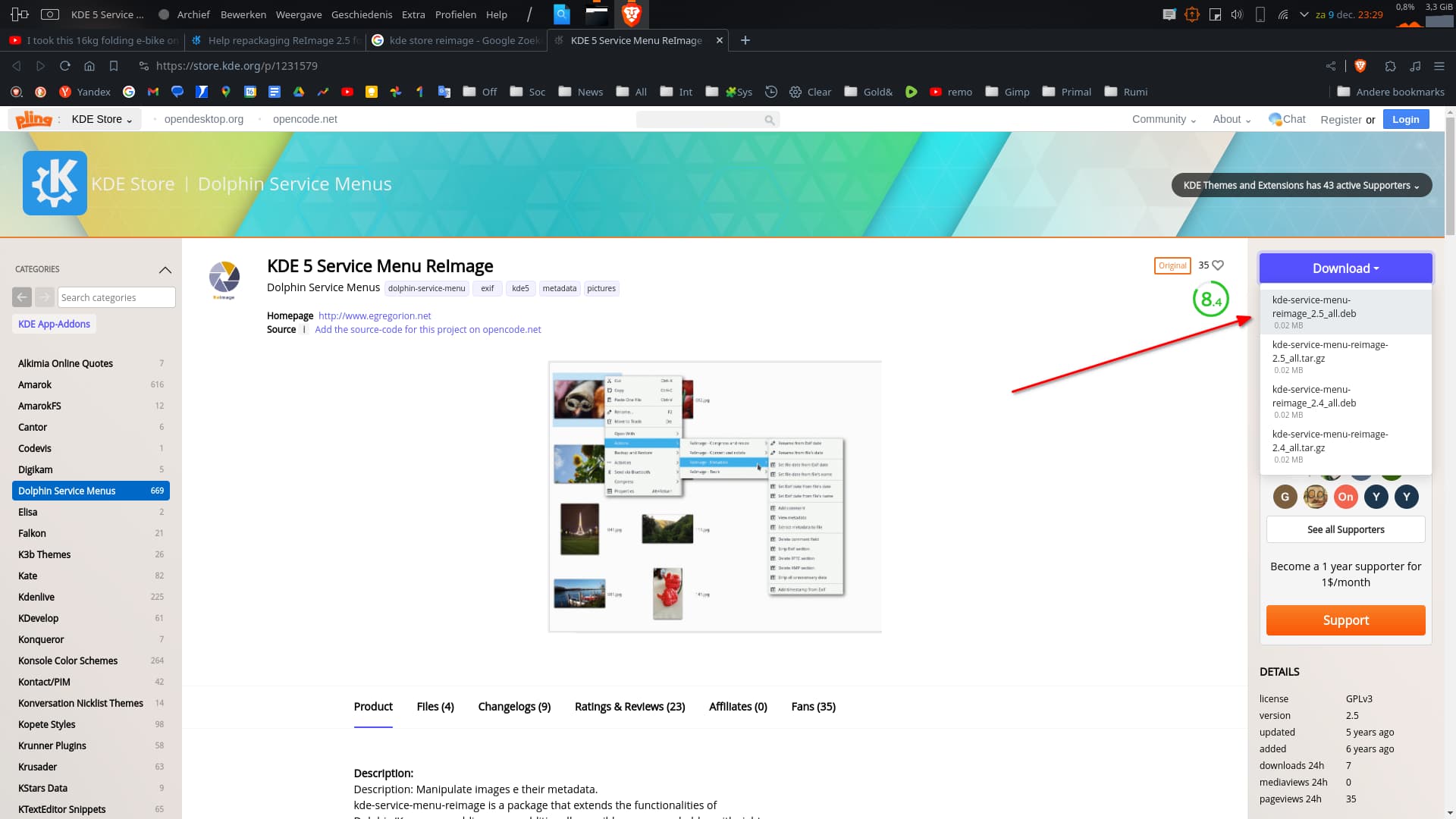Open the share icon in address bar
The image size is (1456, 819).
pos(1331,66)
